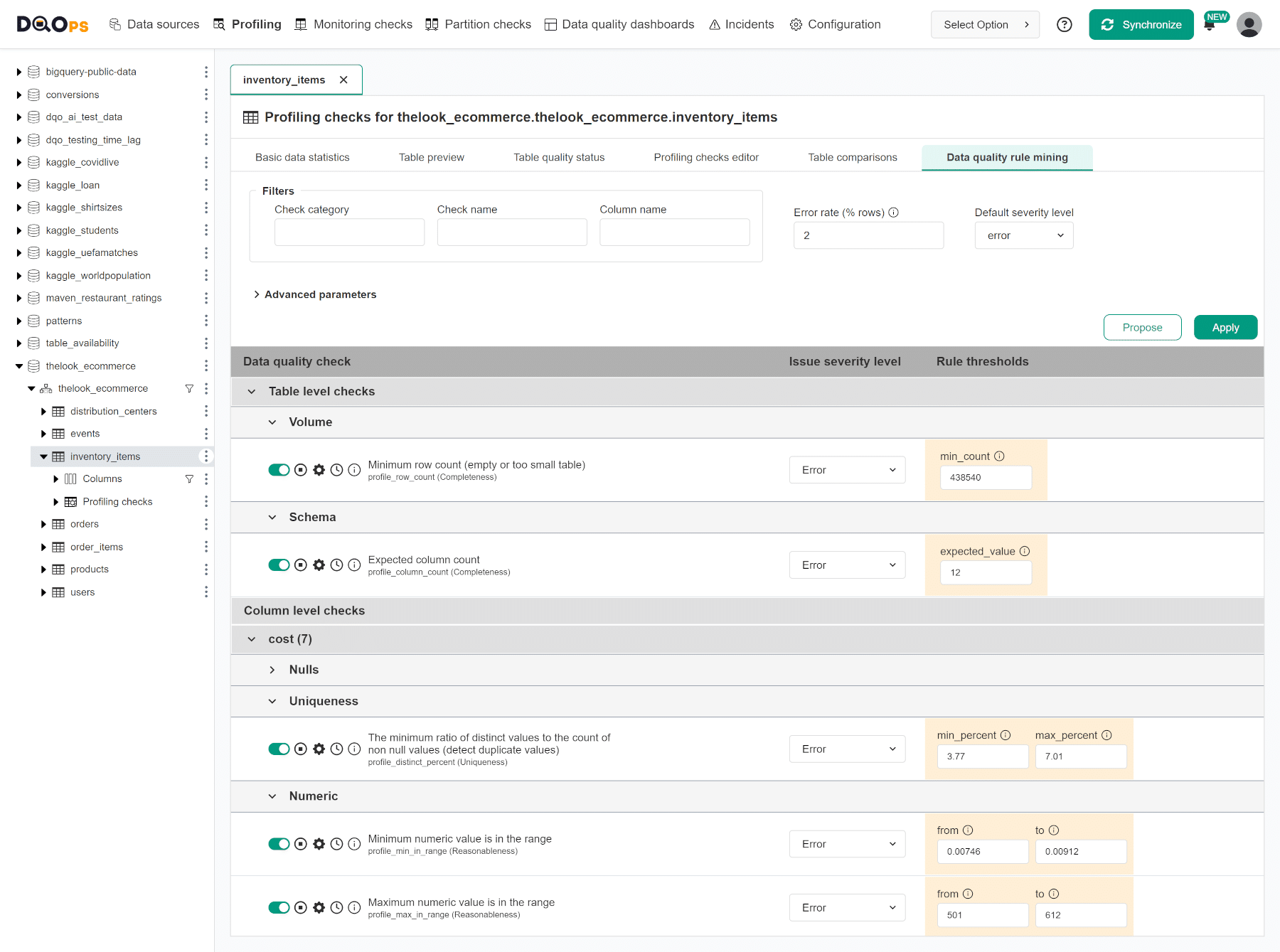This screenshot has width=1280, height=952.
Task: Open the three-dot menu for bigquery-public-data
Action: point(206,72)
